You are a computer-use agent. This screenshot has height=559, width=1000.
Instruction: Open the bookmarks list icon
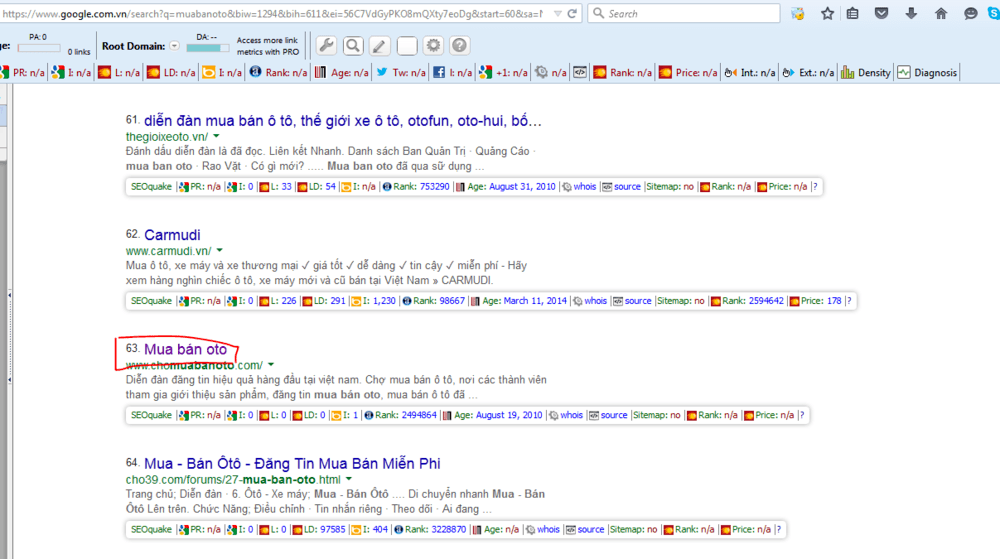pos(853,13)
